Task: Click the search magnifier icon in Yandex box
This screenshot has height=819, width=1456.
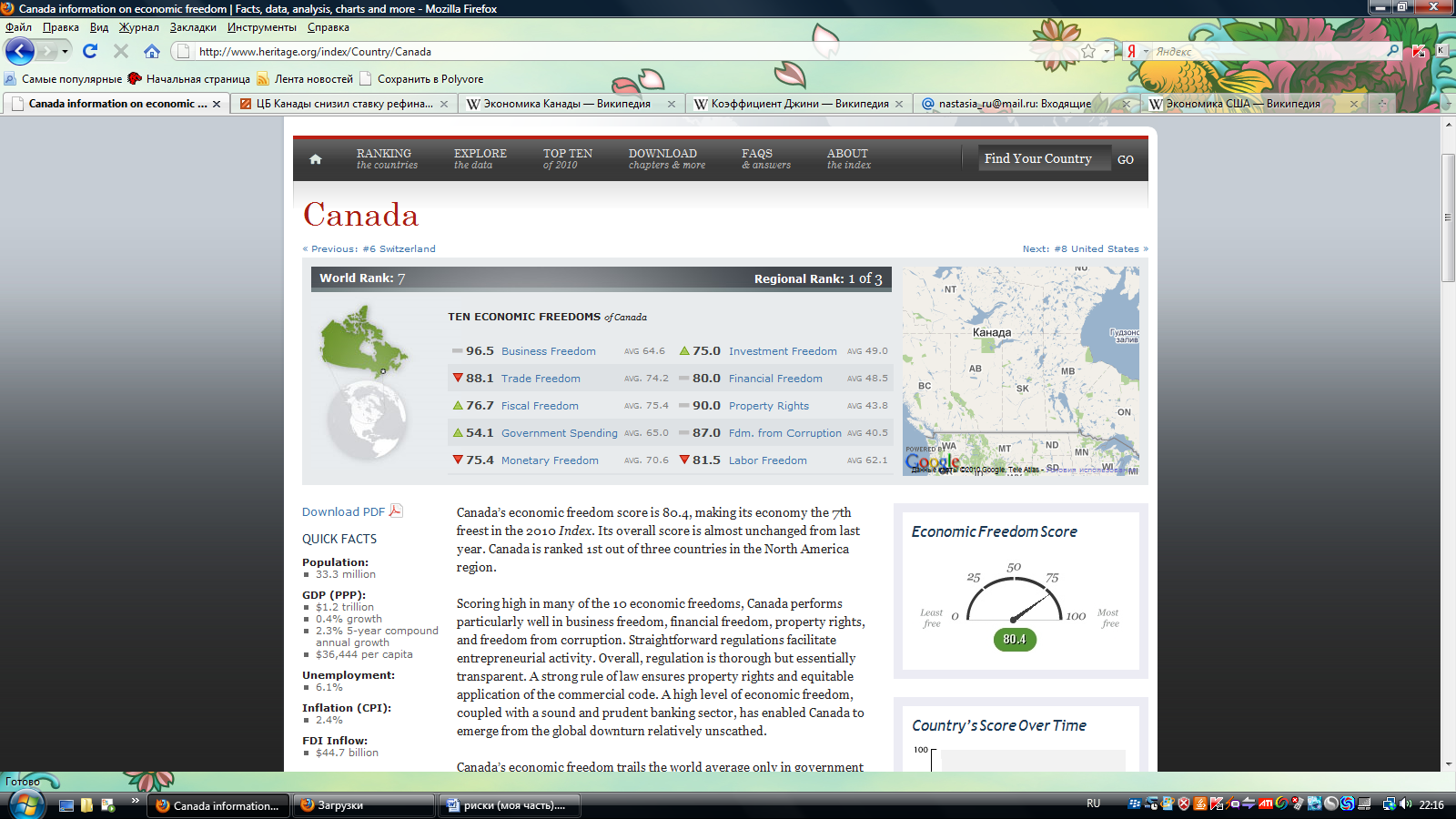Action: coord(1393,51)
